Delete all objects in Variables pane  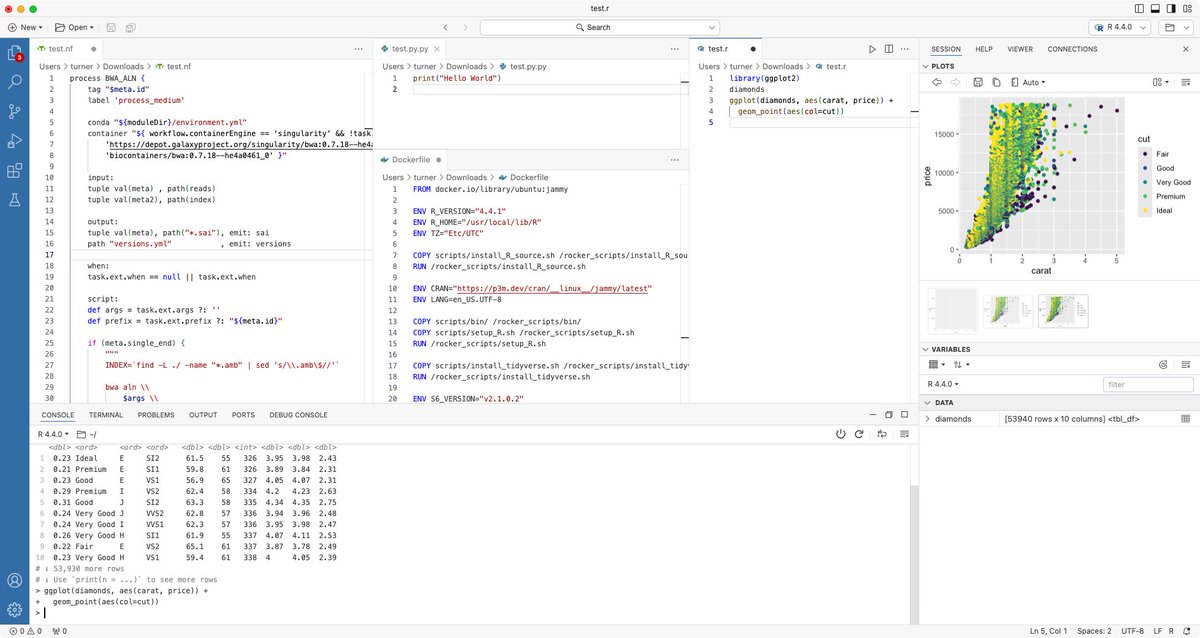point(1187,366)
